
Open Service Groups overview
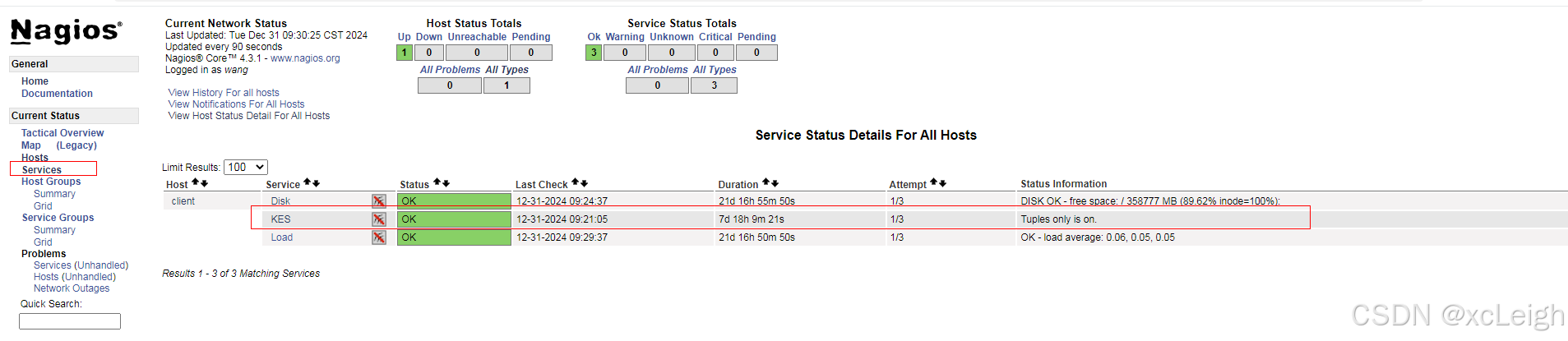58,218
